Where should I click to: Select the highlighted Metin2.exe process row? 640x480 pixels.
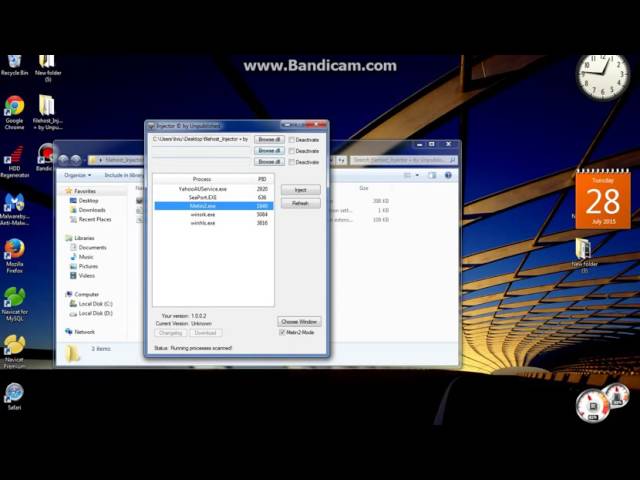[x=213, y=206]
